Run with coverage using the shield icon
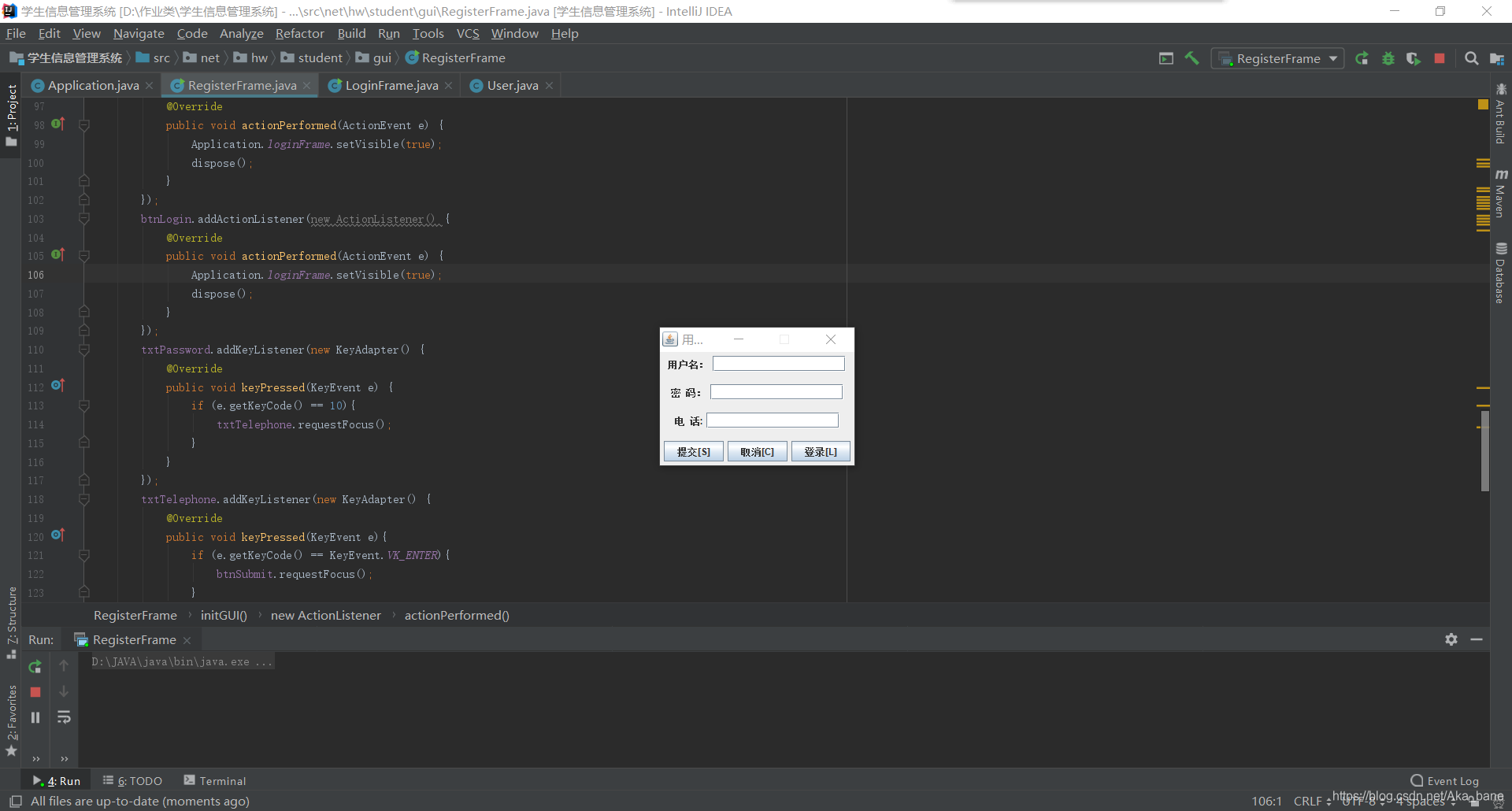Screen dimensions: 1512x811 1414,58
